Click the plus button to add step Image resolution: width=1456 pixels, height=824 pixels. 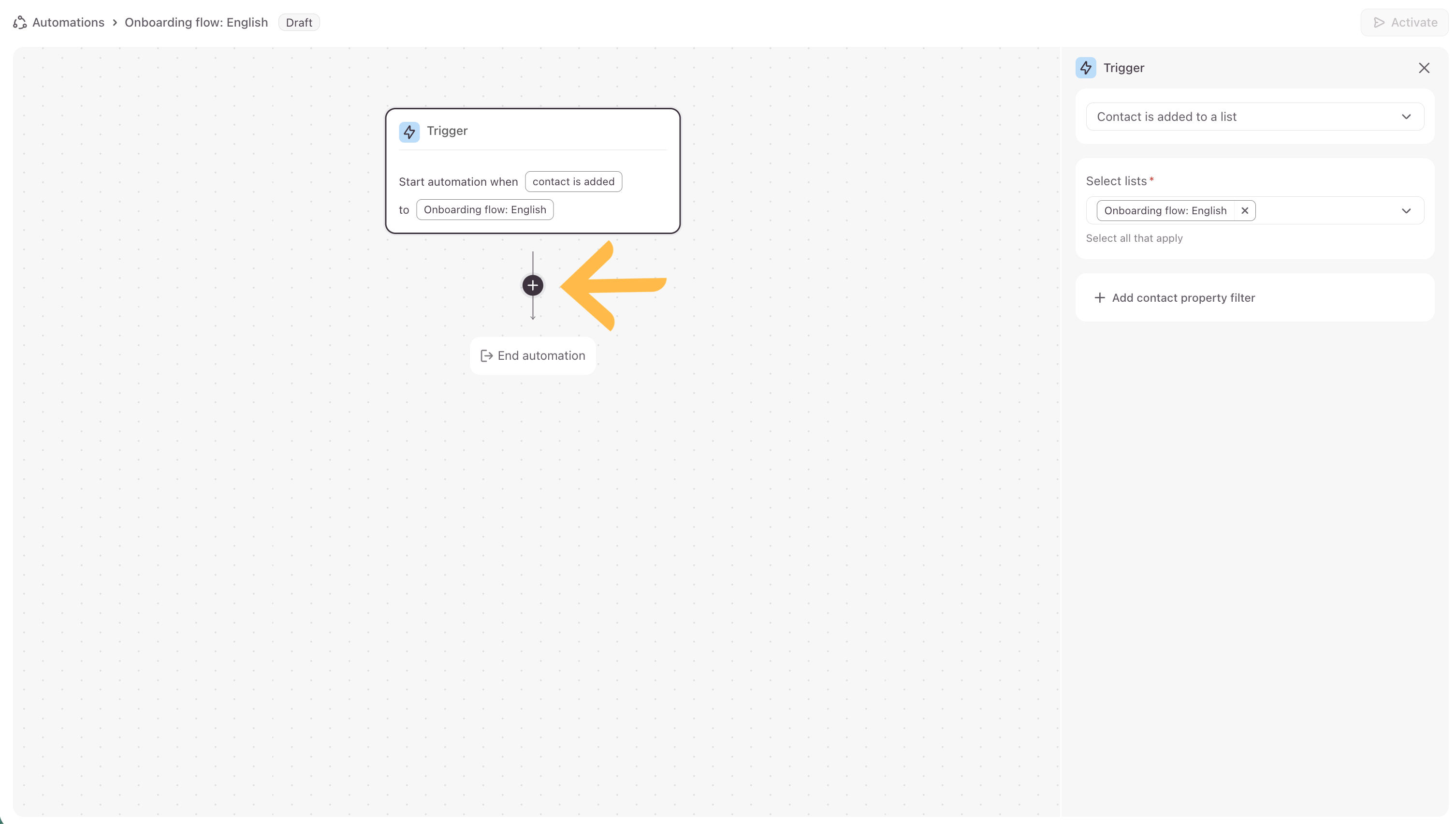pyautogui.click(x=532, y=285)
